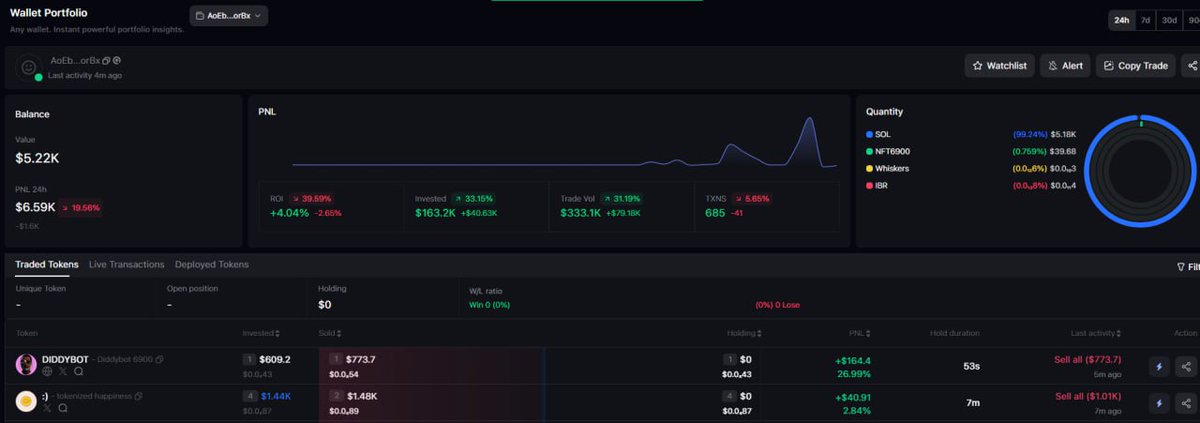Click lightning quick-trade button for tokenized happiness
This screenshot has height=423, width=1200.
pyautogui.click(x=1159, y=403)
